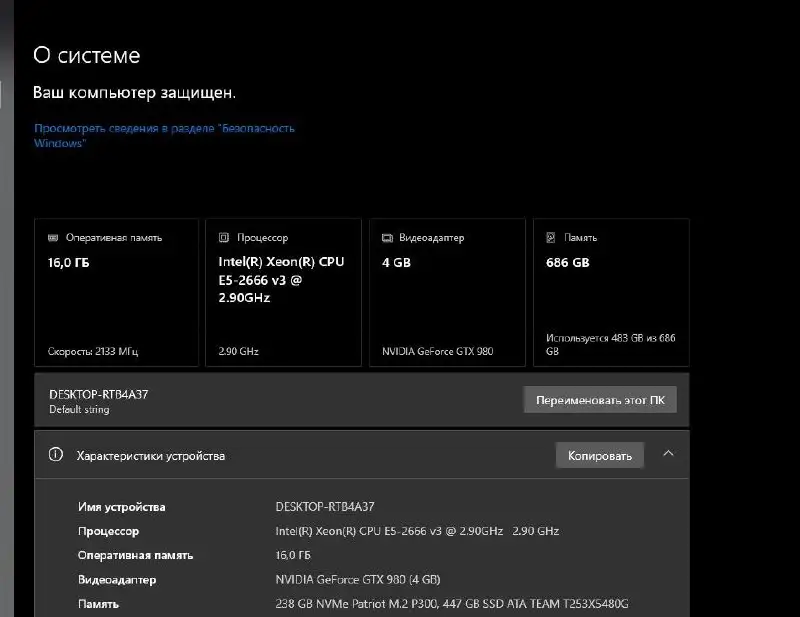Click the Скорости 2133 МГц label

pos(93,351)
